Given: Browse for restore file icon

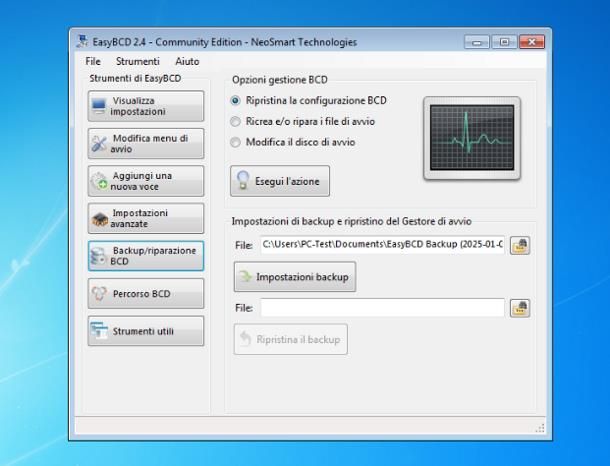Looking at the screenshot, I should 520,308.
